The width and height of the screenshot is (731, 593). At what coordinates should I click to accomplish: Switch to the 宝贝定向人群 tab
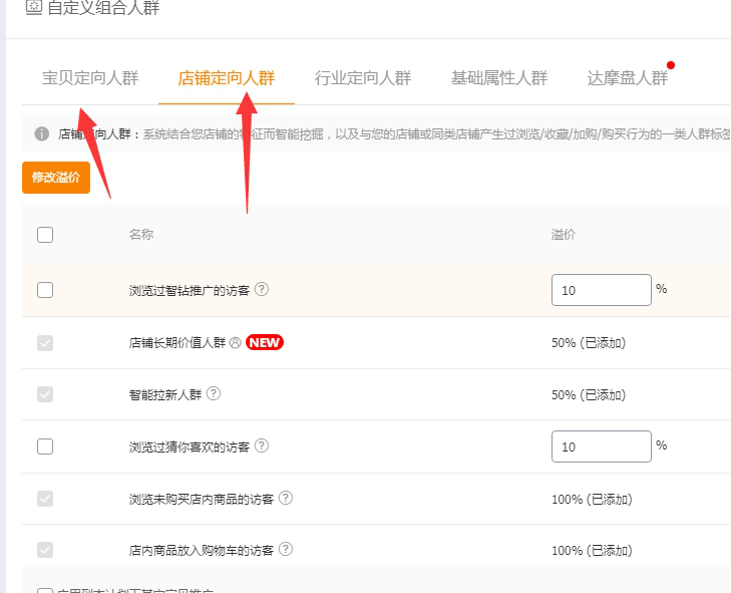(90, 78)
